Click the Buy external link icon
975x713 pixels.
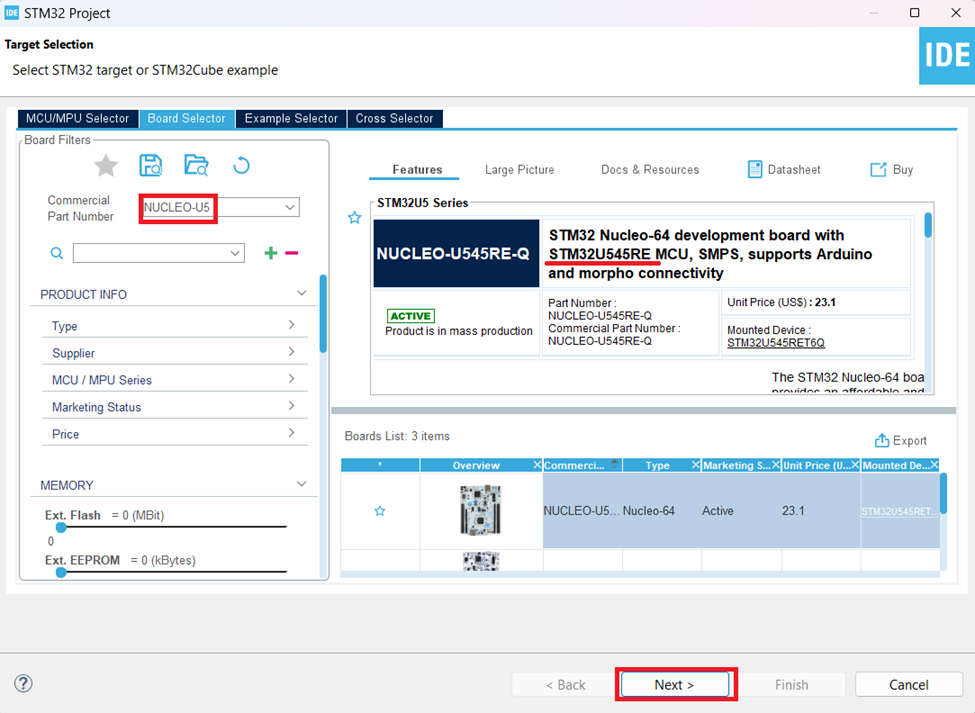pyautogui.click(x=878, y=169)
